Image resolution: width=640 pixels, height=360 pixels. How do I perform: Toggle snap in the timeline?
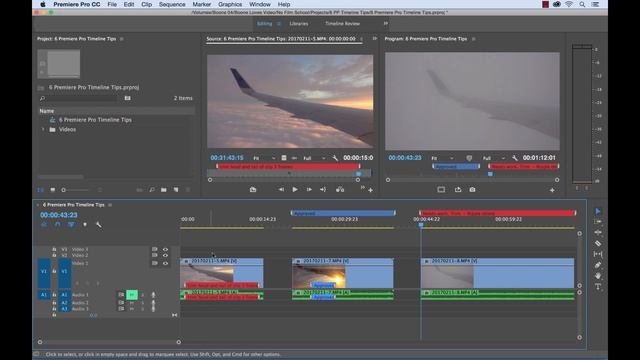click(58, 224)
